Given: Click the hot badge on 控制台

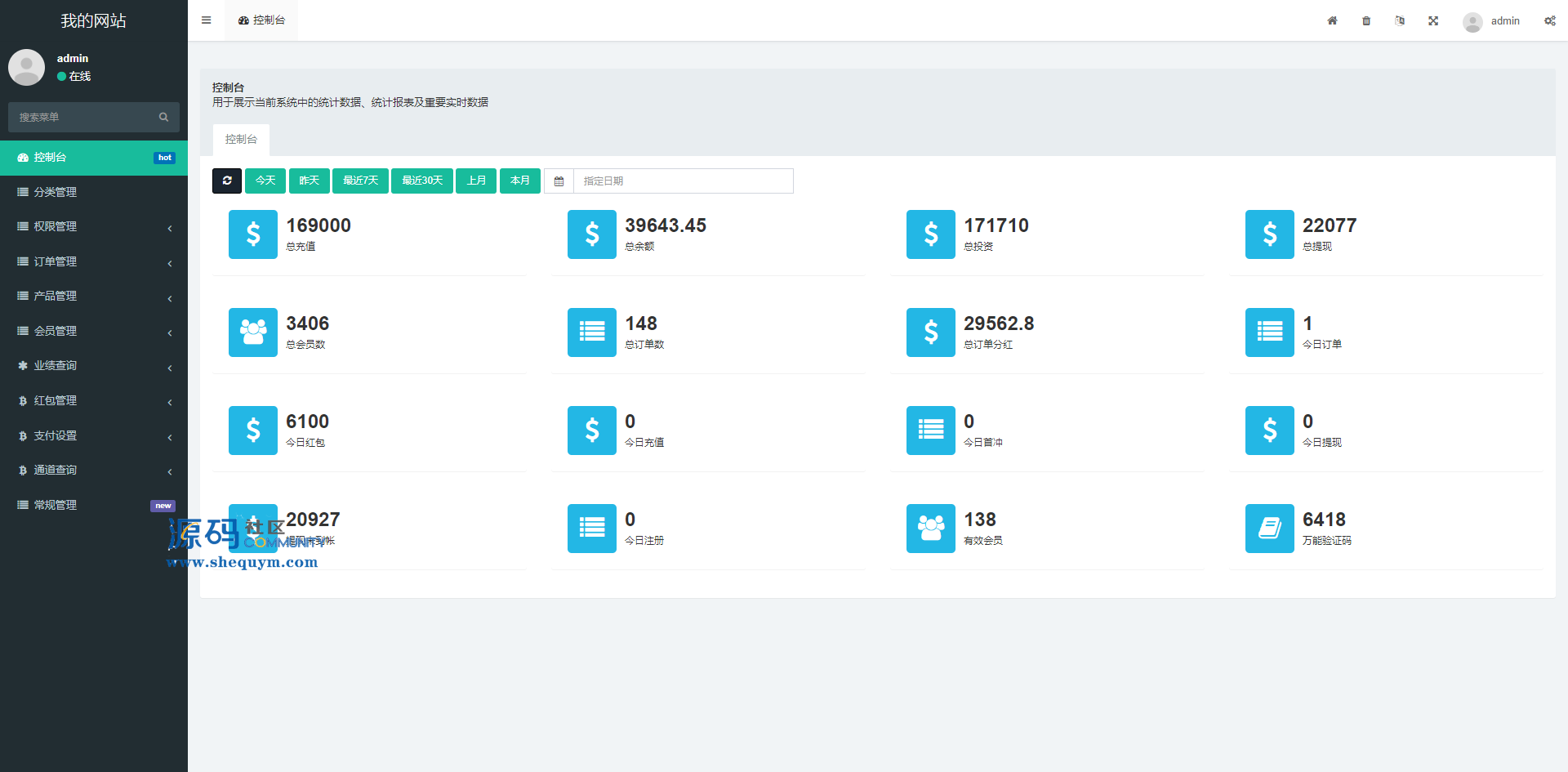Looking at the screenshot, I should coord(165,158).
